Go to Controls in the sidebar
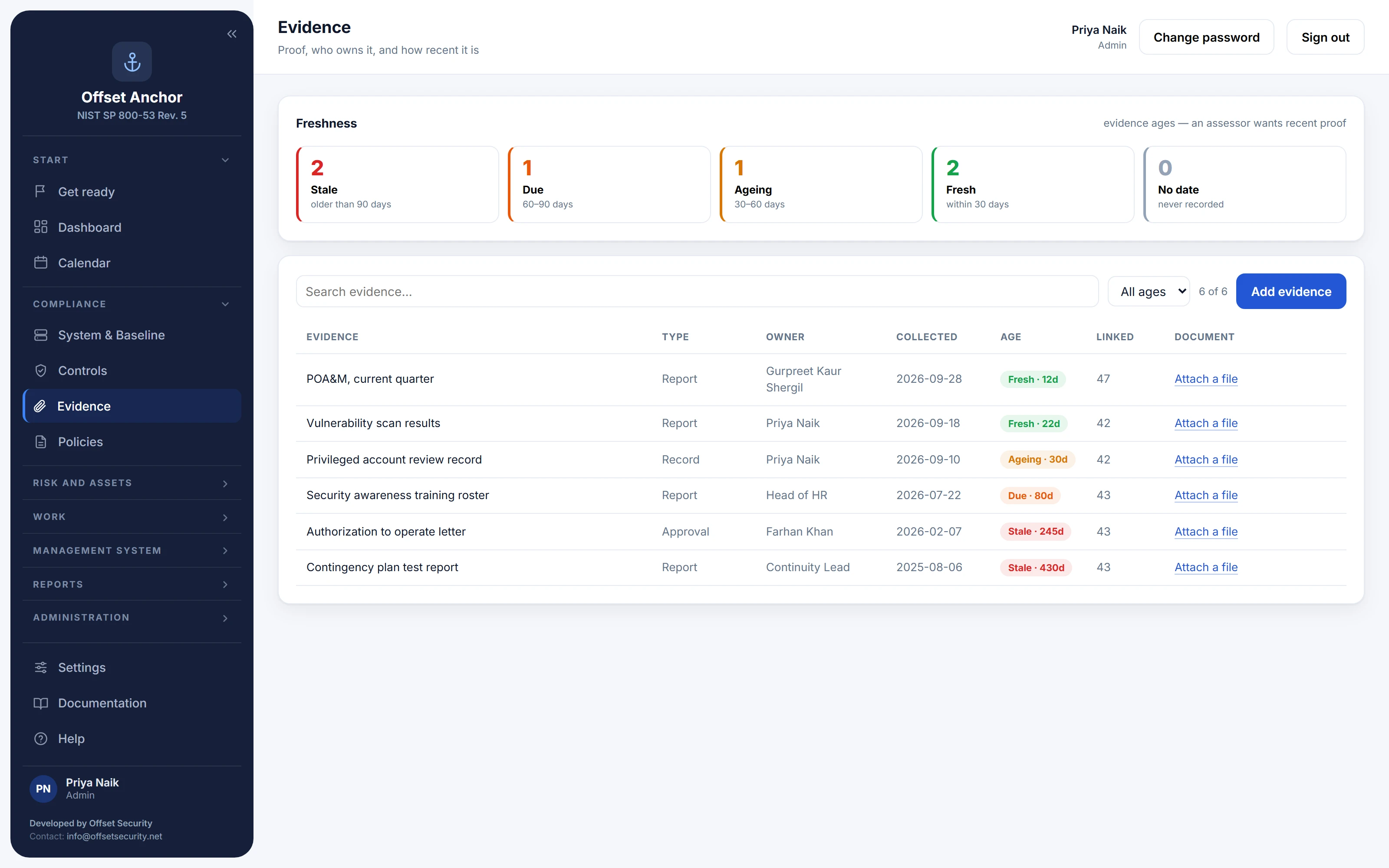The height and width of the screenshot is (868, 1389). point(132,370)
